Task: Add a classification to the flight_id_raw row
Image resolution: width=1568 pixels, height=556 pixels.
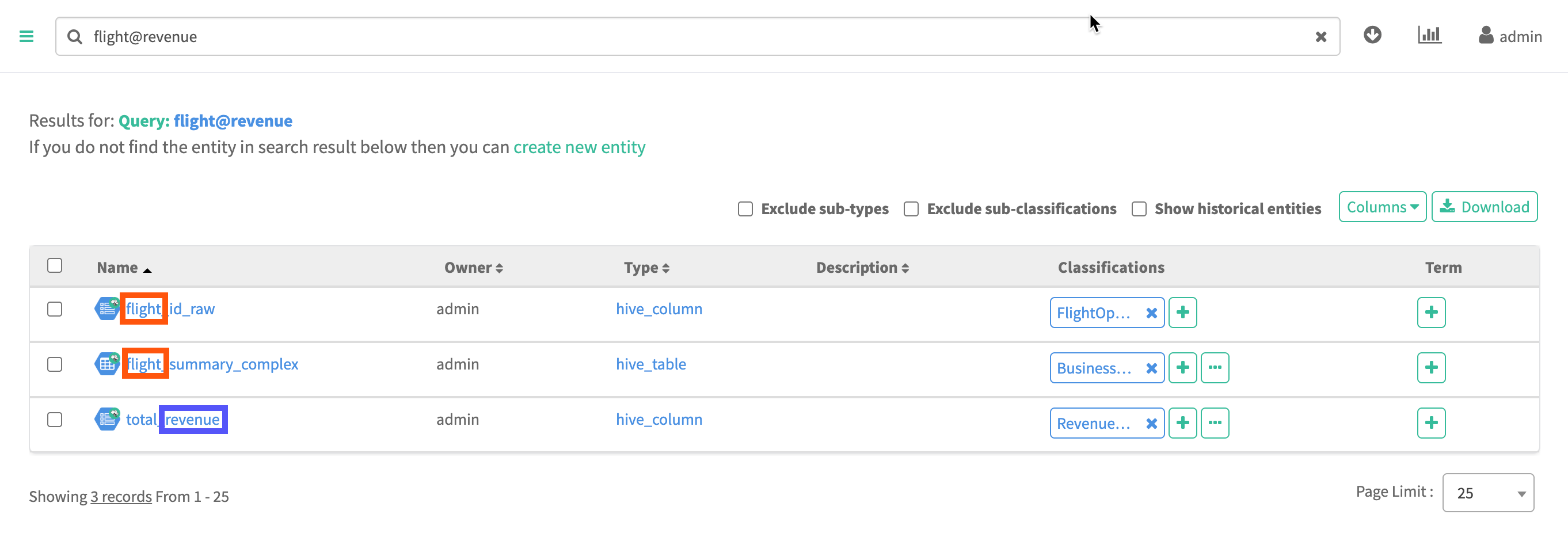Action: (x=1182, y=313)
